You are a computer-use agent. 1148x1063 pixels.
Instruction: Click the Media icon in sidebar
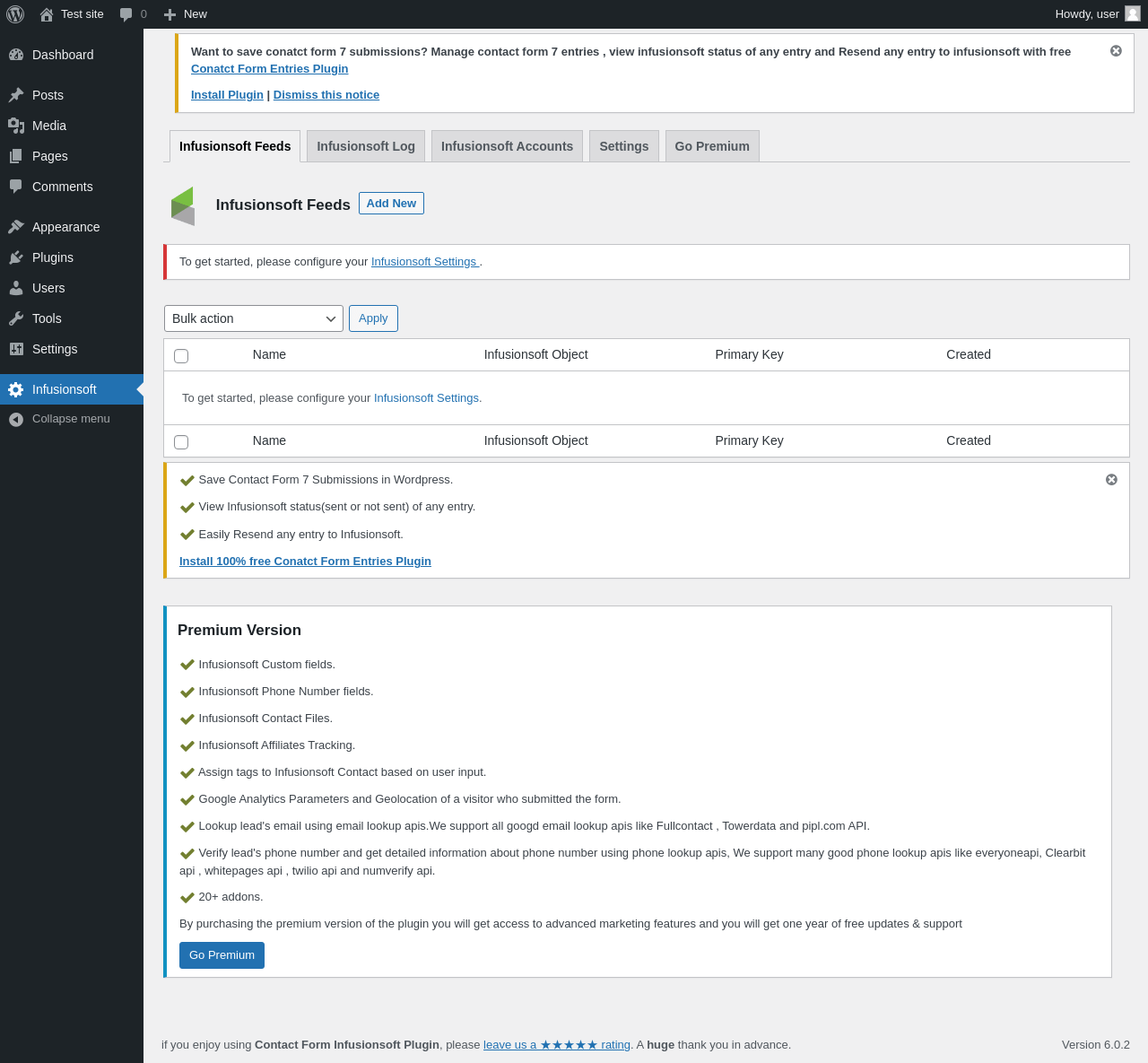(x=16, y=126)
